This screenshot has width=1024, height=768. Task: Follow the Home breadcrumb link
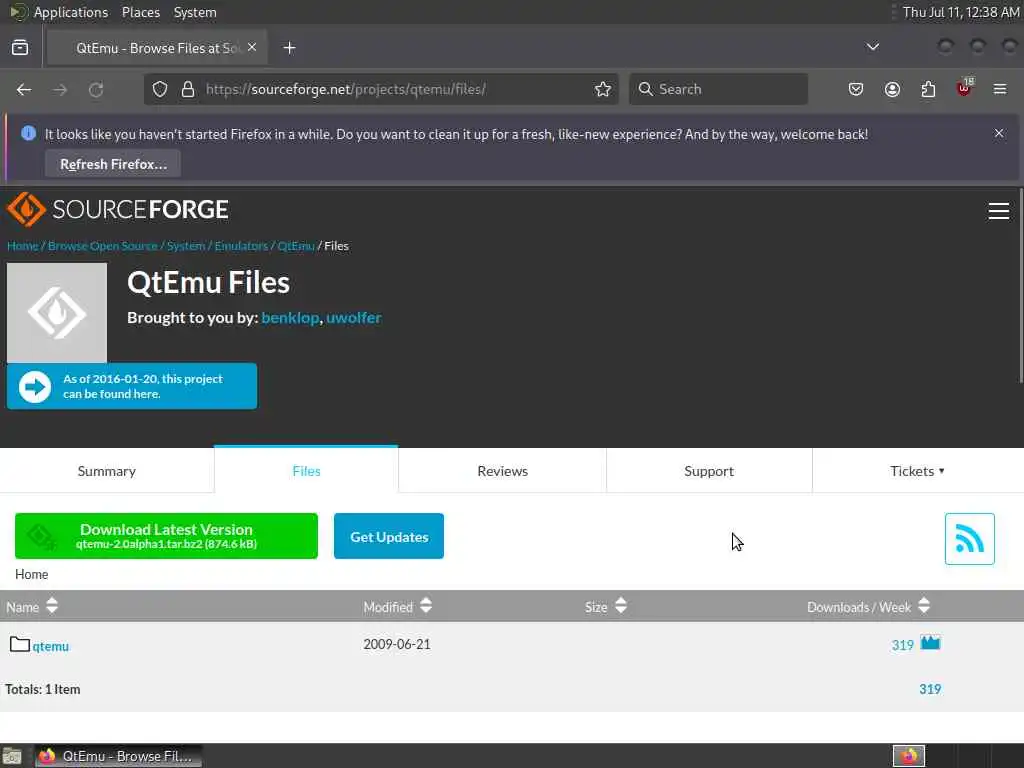click(22, 246)
